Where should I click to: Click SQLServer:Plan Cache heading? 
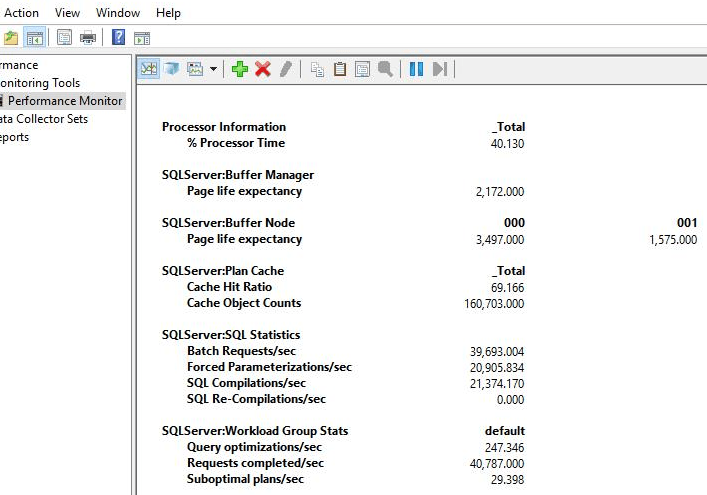pos(223,271)
